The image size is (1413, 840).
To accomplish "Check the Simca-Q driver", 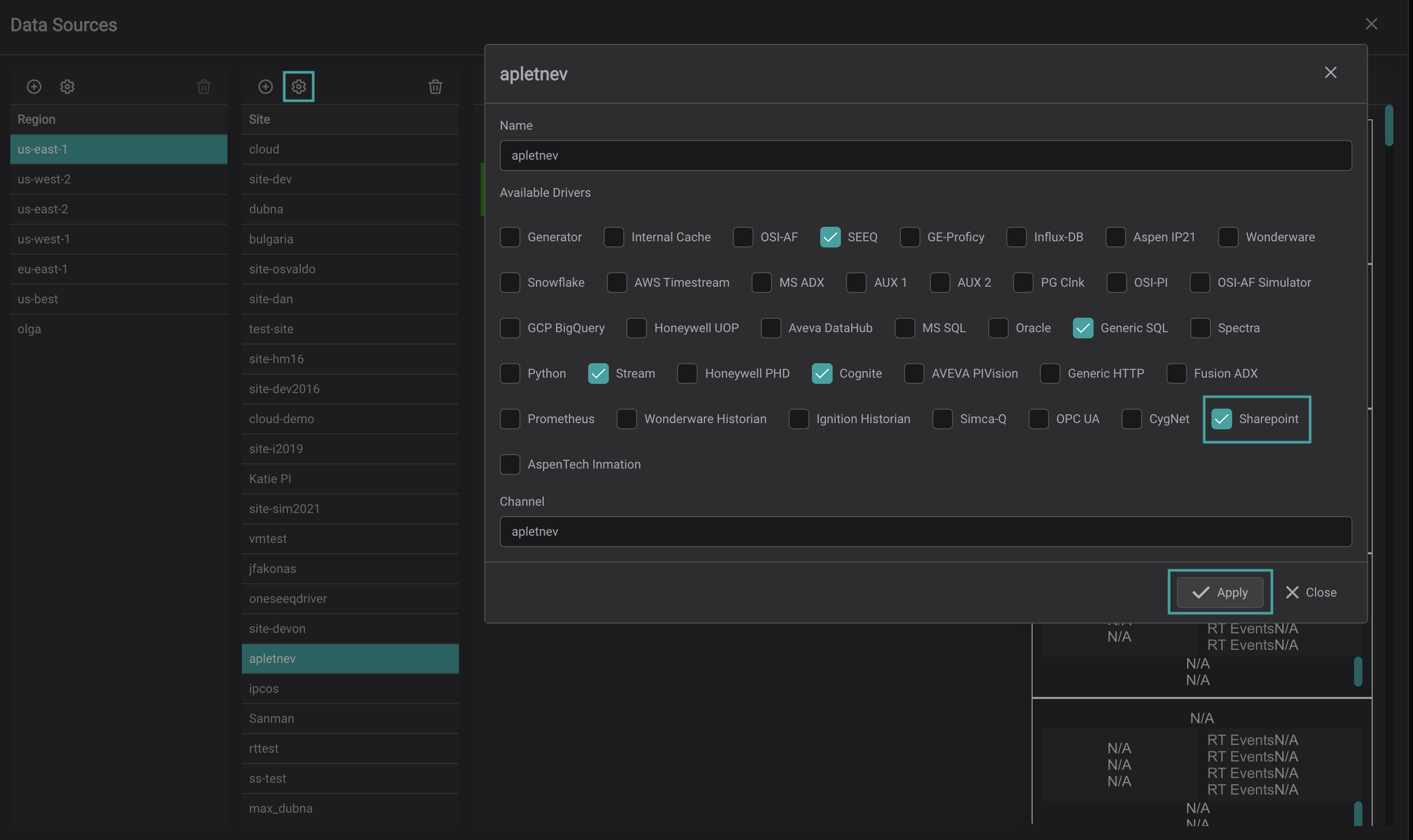I will point(943,419).
